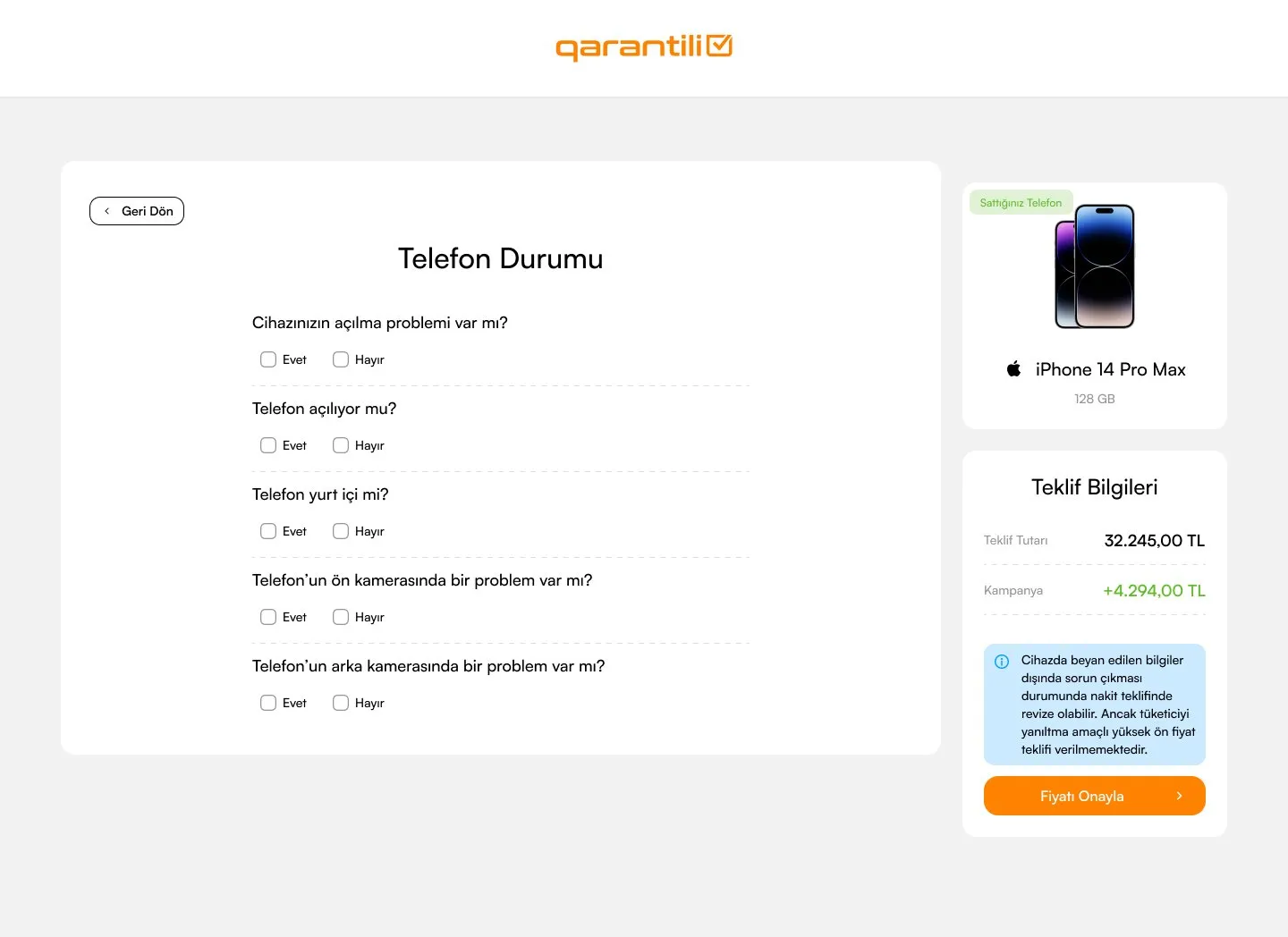Click the qarantili logo

(x=644, y=46)
